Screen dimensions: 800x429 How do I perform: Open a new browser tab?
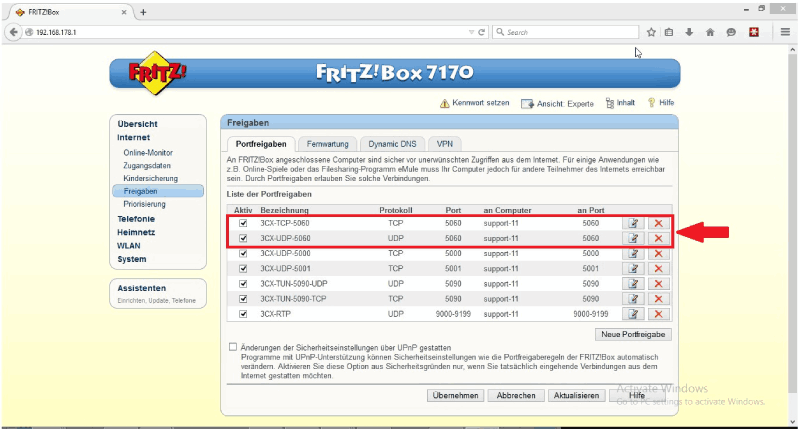click(143, 12)
